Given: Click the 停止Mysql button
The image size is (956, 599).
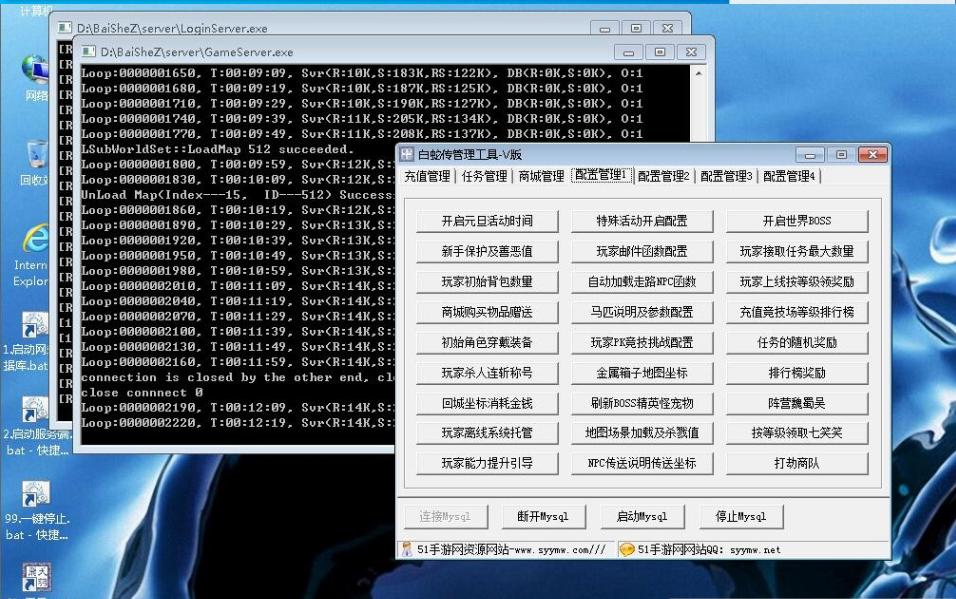Looking at the screenshot, I should click(741, 517).
